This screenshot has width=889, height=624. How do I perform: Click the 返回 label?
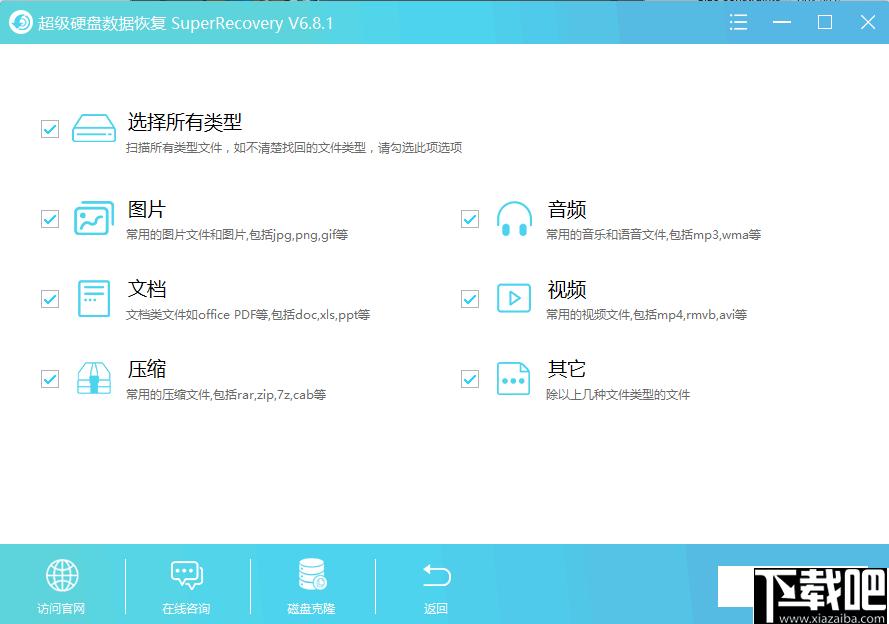point(436,609)
